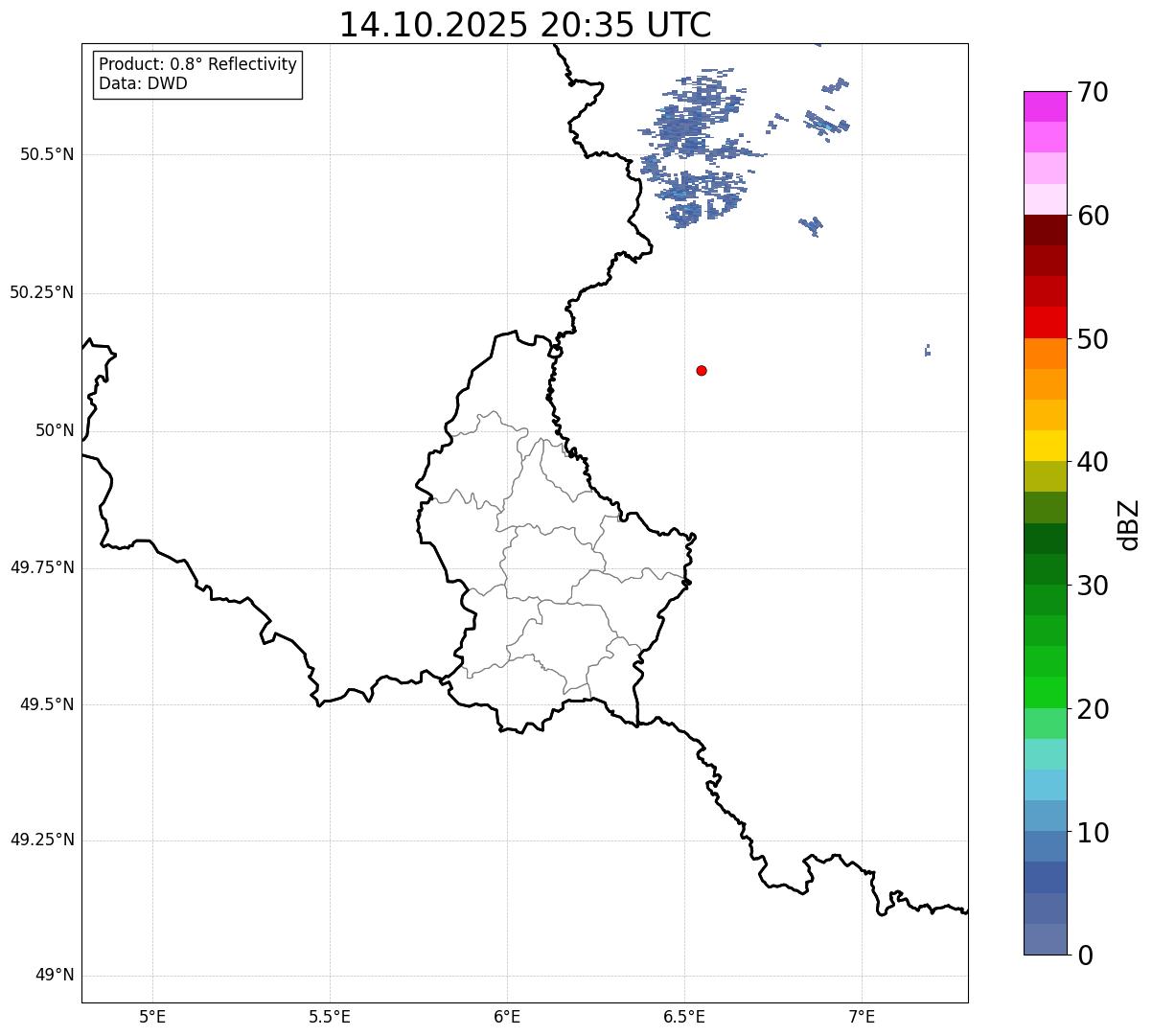Click the "50.5°N" latitude label
This screenshot has height=1036, width=1152.
47,154
